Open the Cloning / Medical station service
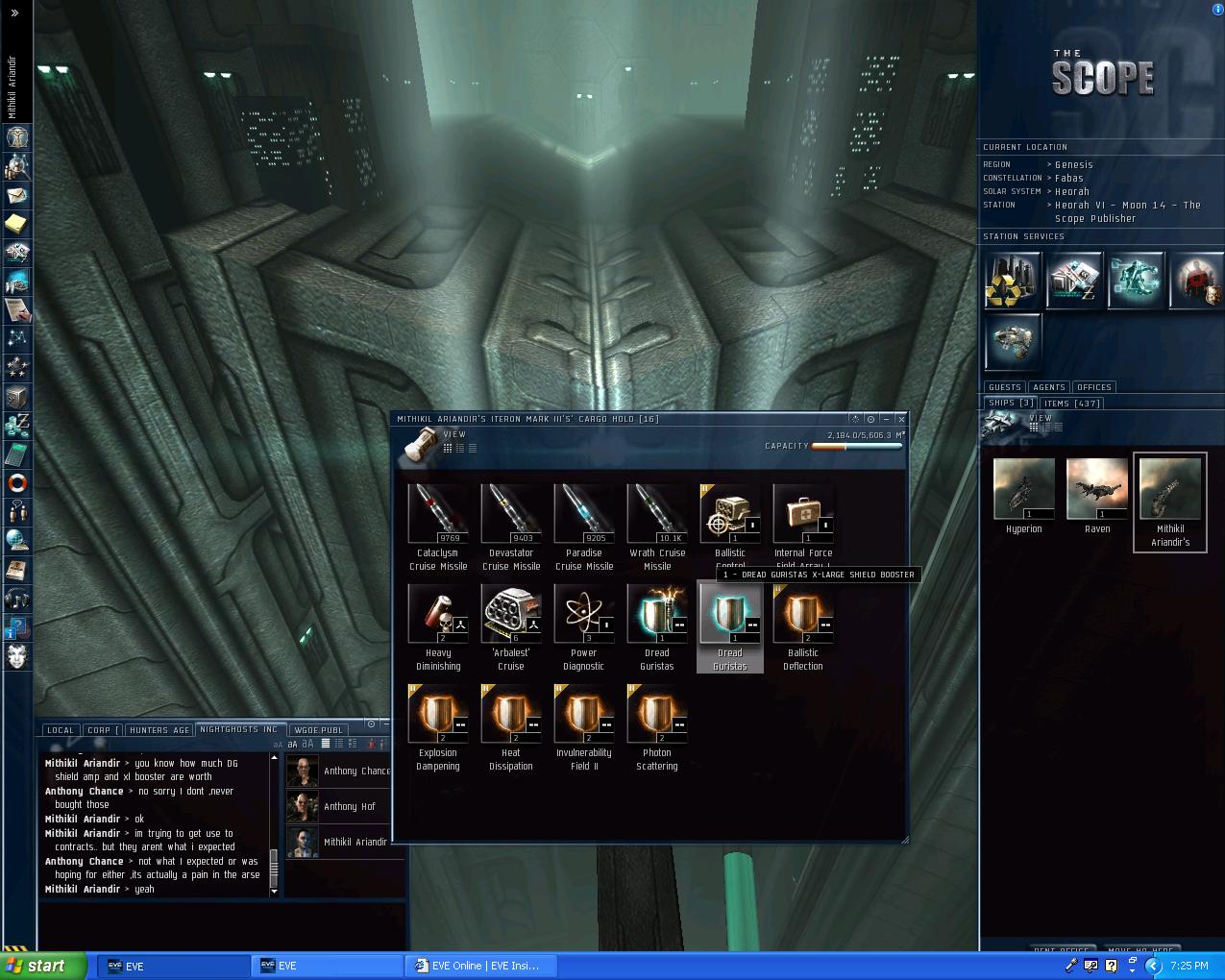Screen dimensions: 1225x980 (x=1136, y=280)
